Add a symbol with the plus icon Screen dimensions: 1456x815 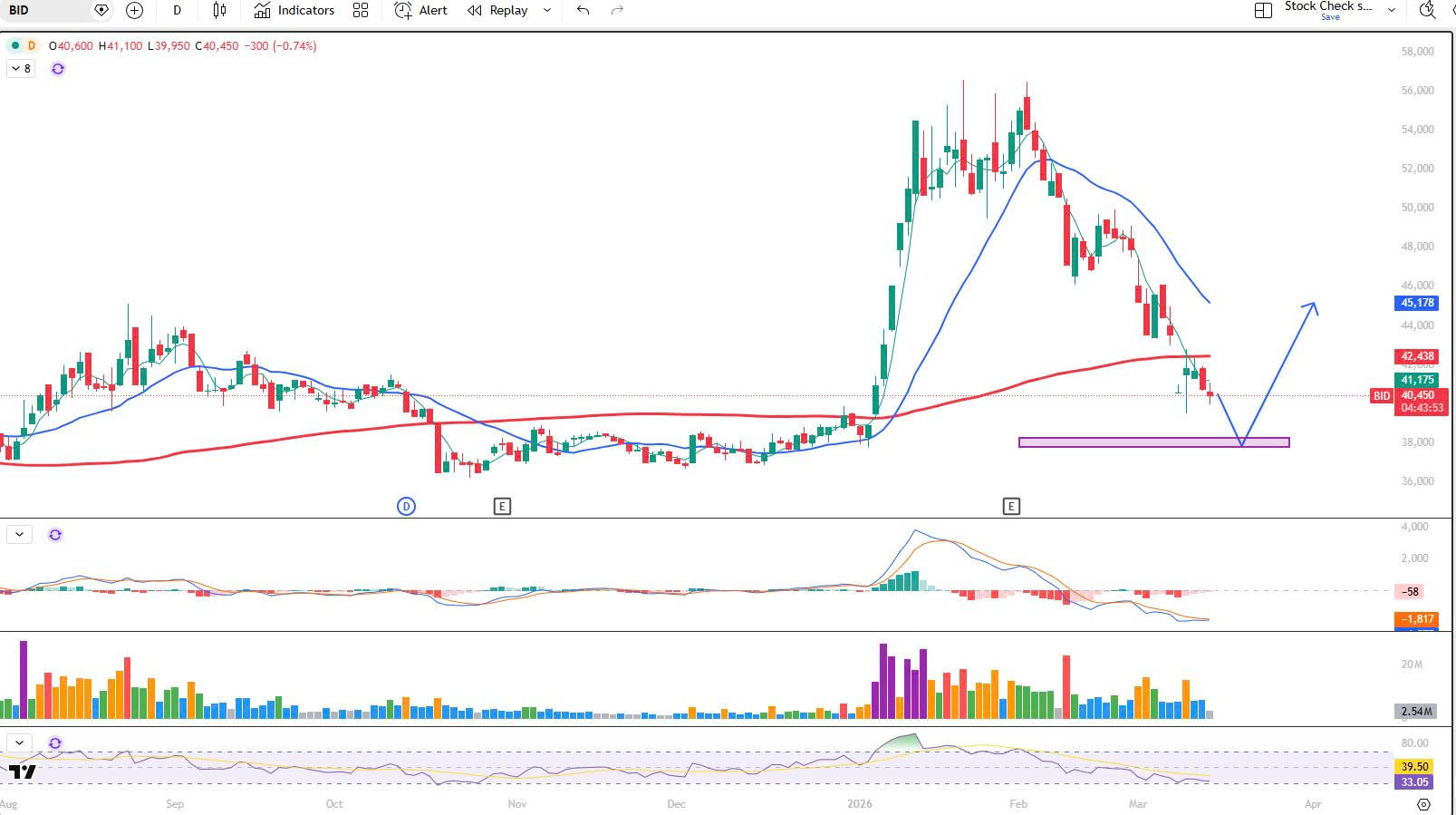pyautogui.click(x=134, y=10)
